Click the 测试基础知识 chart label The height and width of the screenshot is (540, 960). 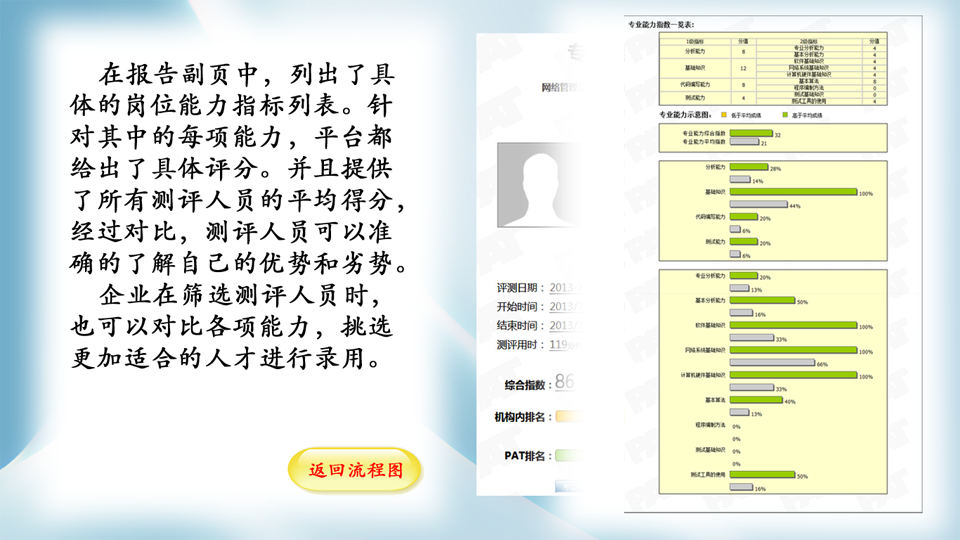[x=710, y=450]
